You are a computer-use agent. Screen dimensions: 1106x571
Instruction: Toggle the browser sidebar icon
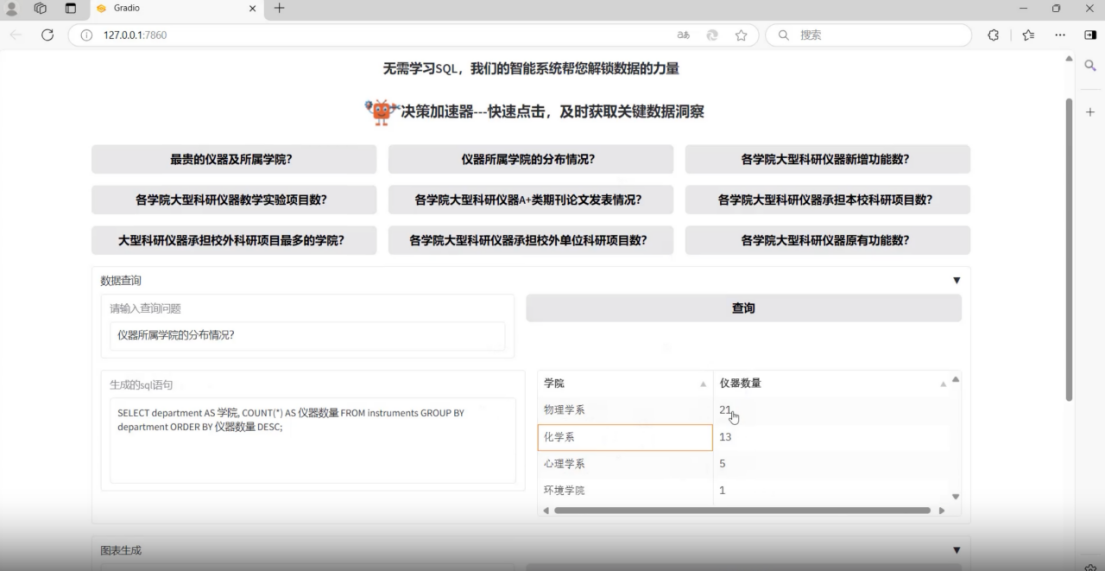click(x=1090, y=35)
